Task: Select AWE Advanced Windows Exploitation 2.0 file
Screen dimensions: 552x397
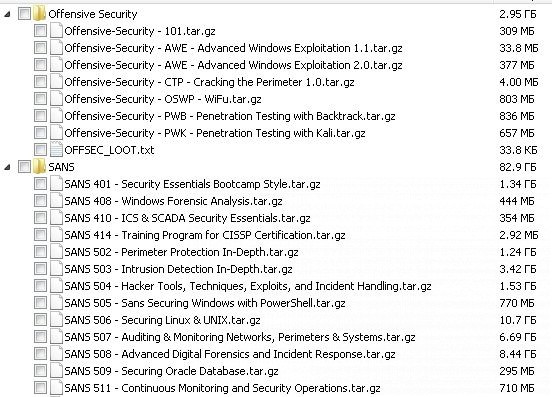Action: click(233, 65)
